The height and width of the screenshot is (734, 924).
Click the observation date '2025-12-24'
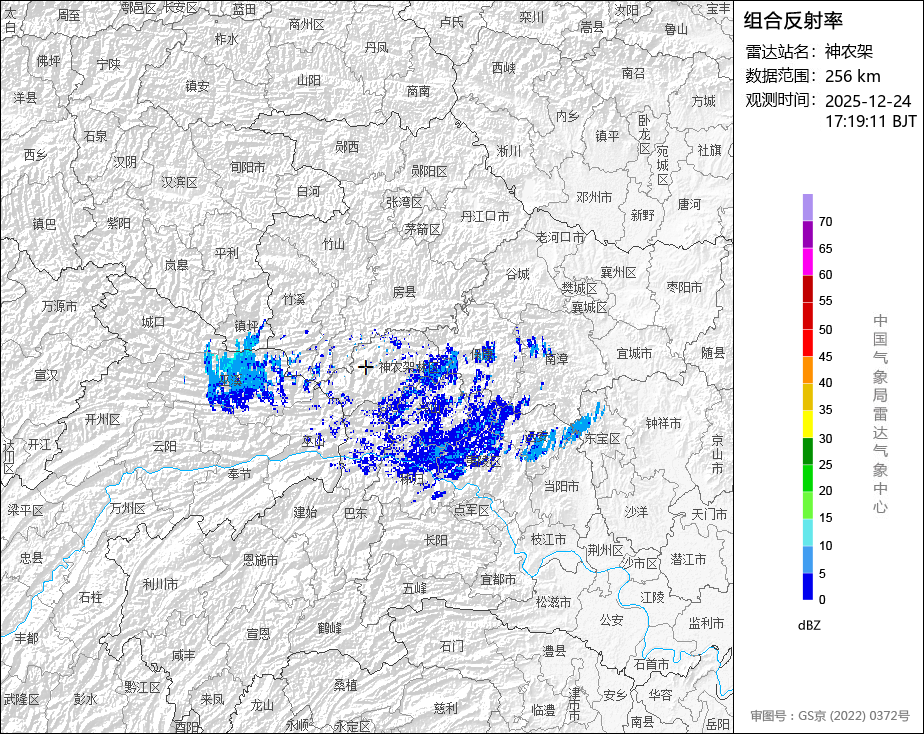coord(867,101)
